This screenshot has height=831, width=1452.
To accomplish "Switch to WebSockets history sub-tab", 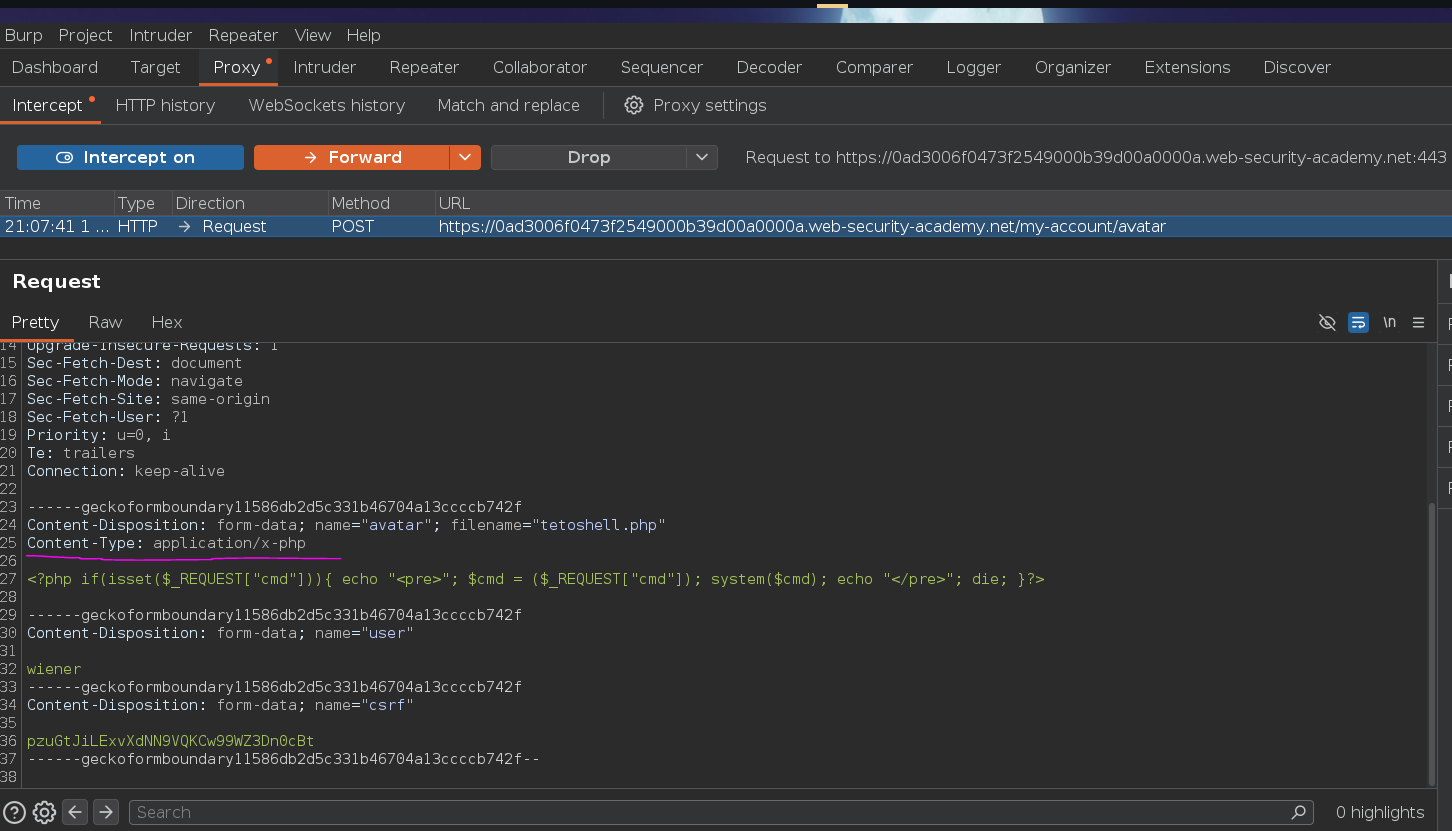I will pos(326,105).
